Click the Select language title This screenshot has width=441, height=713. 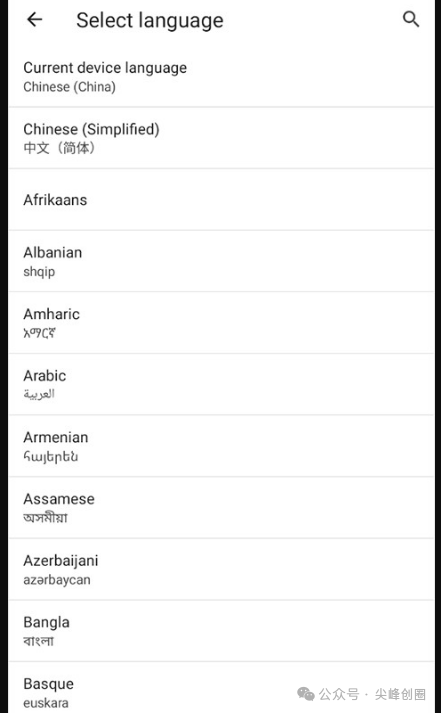click(150, 20)
